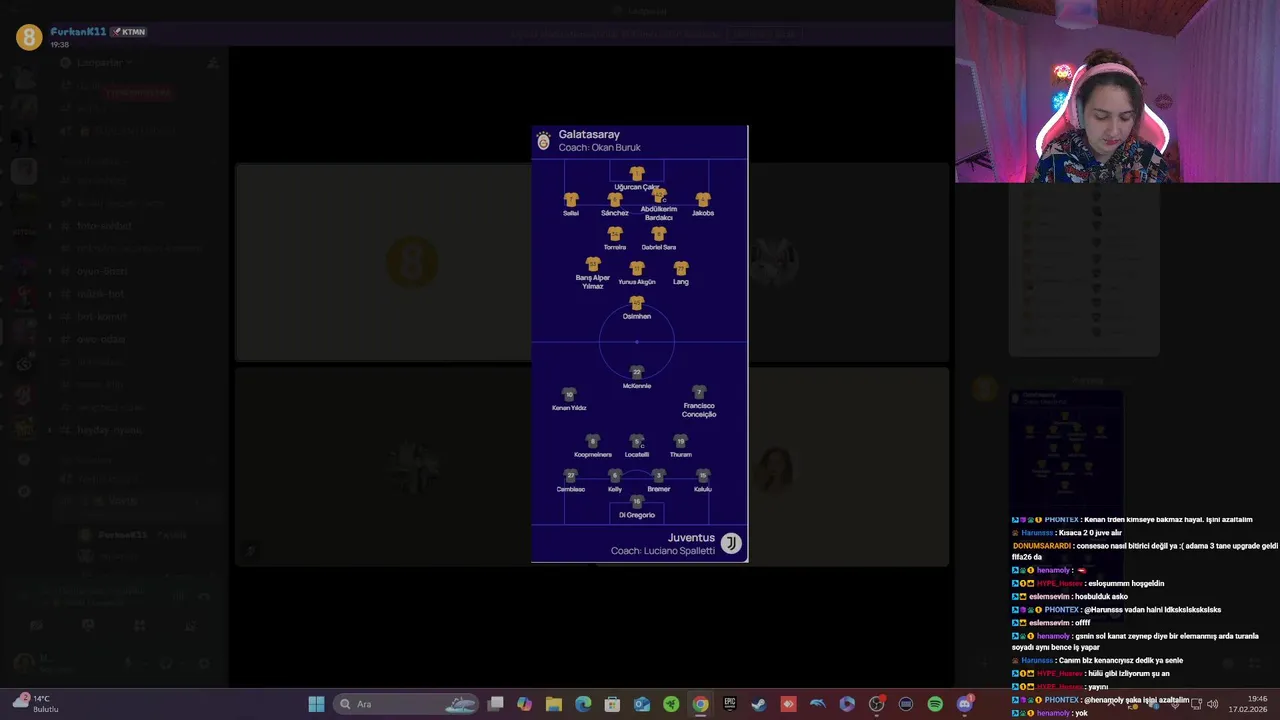This screenshot has height=720, width=1280.
Task: Click the Juventus team name label
Action: tap(691, 537)
